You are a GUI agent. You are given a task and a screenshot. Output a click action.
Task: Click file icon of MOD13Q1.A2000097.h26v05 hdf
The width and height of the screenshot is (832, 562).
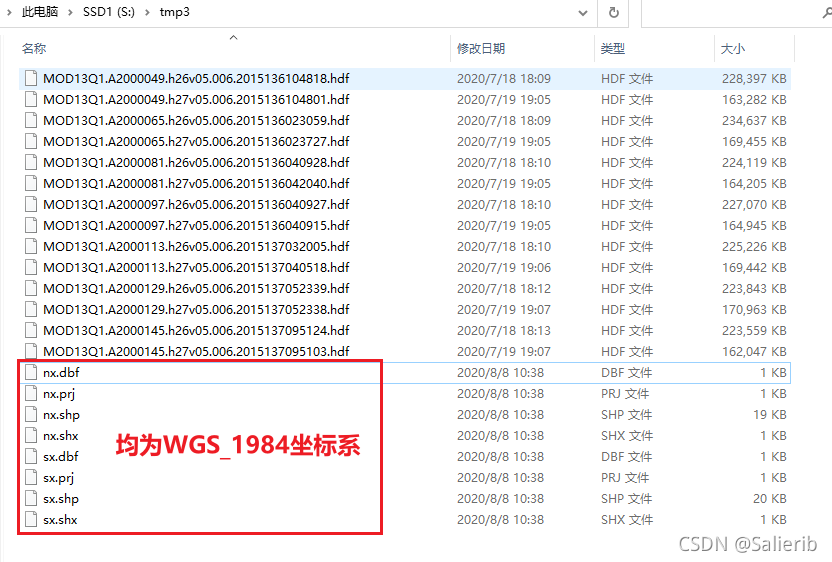point(31,204)
